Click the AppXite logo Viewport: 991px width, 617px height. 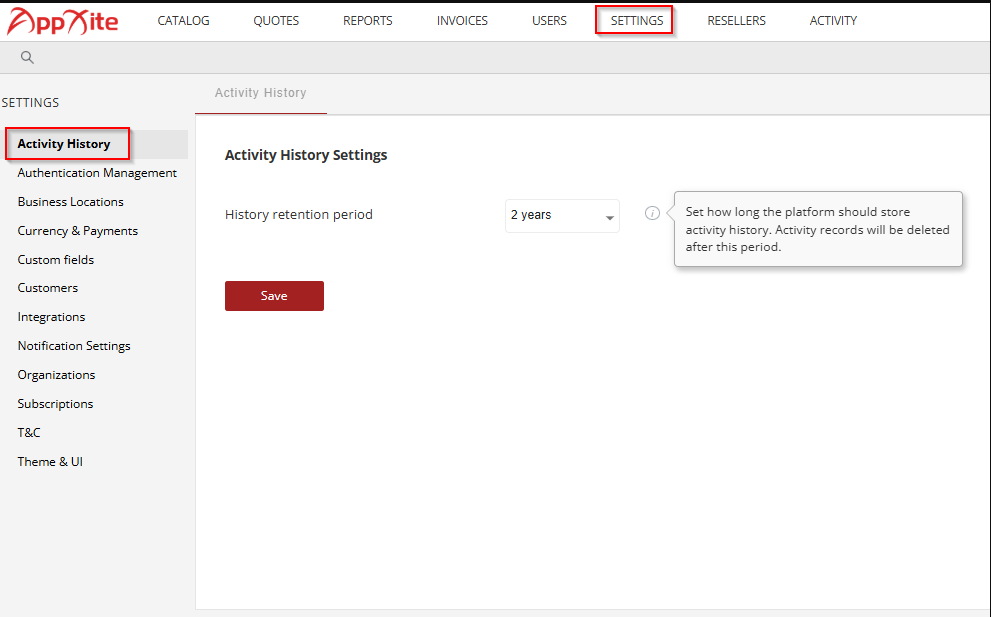(62, 21)
